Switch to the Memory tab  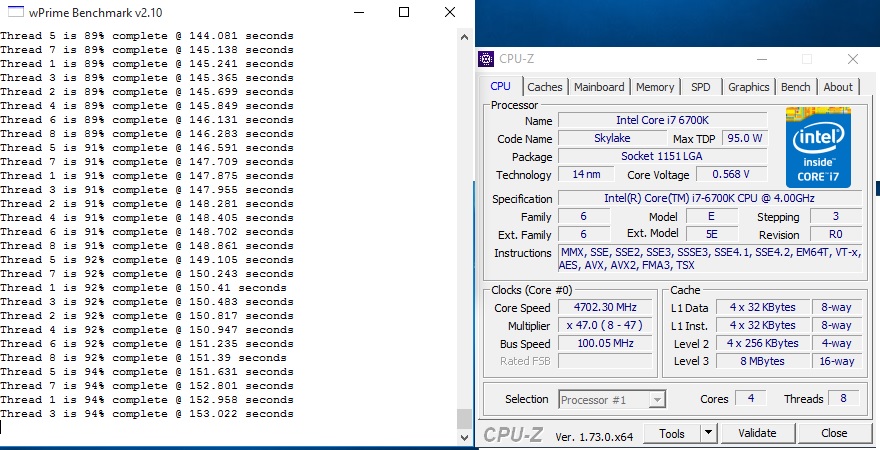pyautogui.click(x=654, y=87)
